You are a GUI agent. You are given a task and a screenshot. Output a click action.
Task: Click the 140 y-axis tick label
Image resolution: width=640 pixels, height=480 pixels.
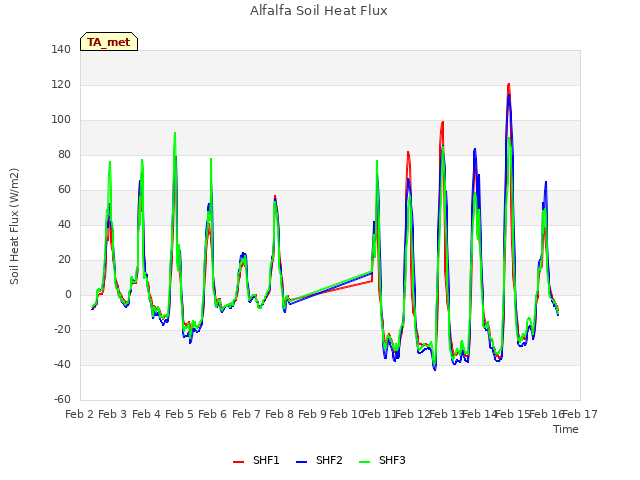click(x=61, y=49)
